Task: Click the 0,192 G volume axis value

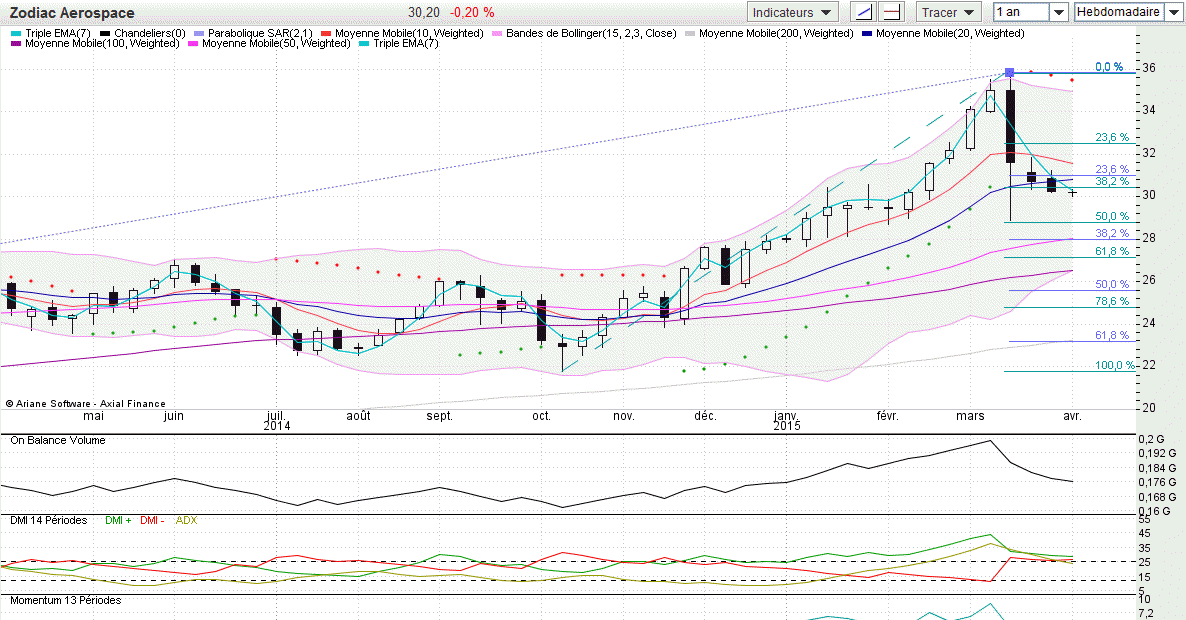Action: pos(1157,454)
